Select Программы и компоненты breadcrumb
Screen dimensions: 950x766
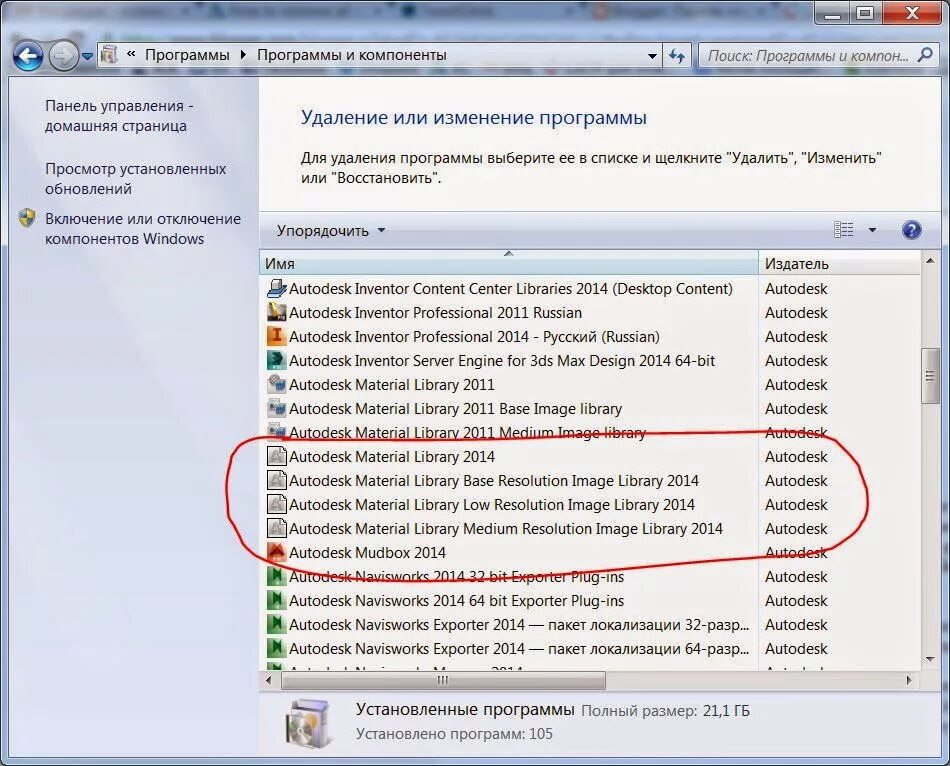[351, 55]
